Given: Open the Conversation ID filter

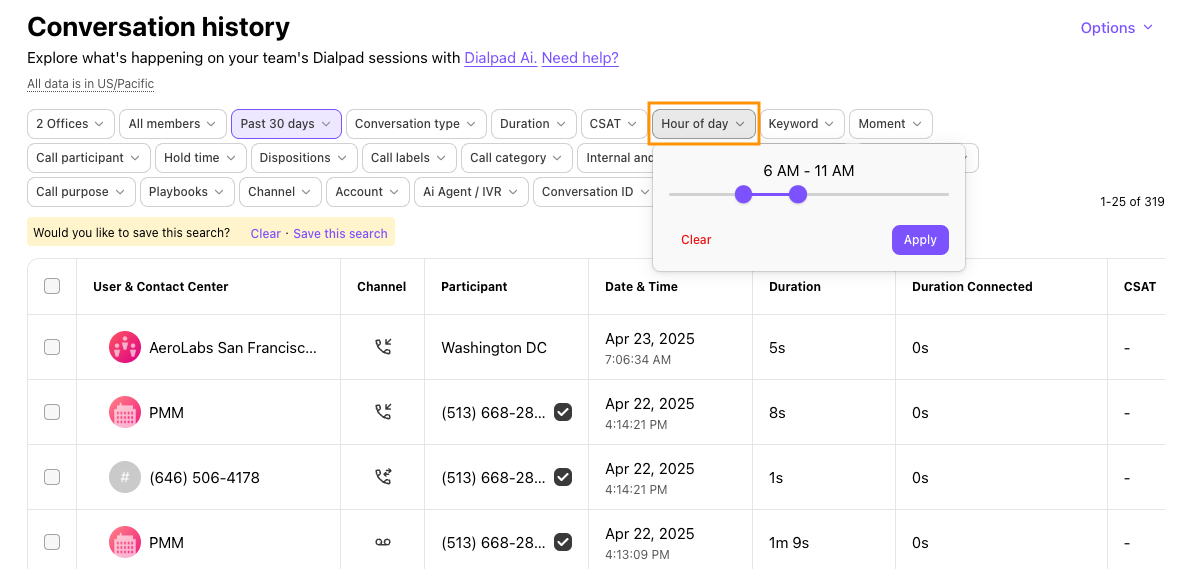Looking at the screenshot, I should pyautogui.click(x=593, y=192).
